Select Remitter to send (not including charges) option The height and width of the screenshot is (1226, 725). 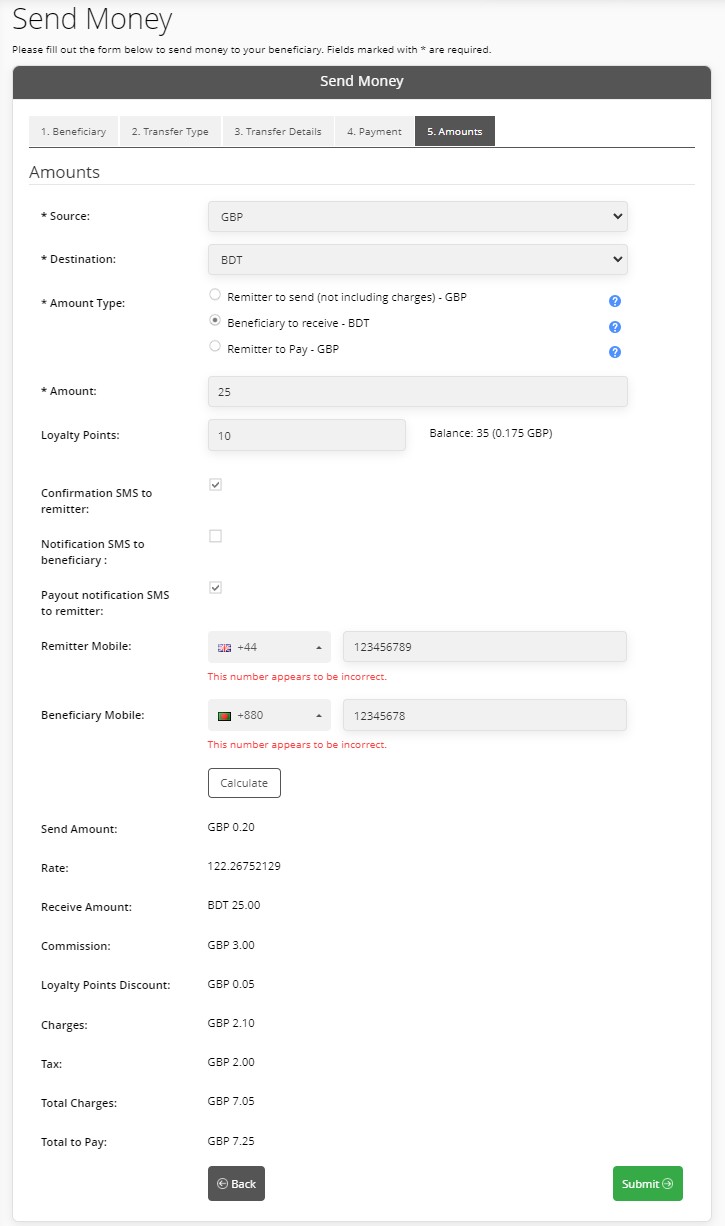pyautogui.click(x=215, y=295)
